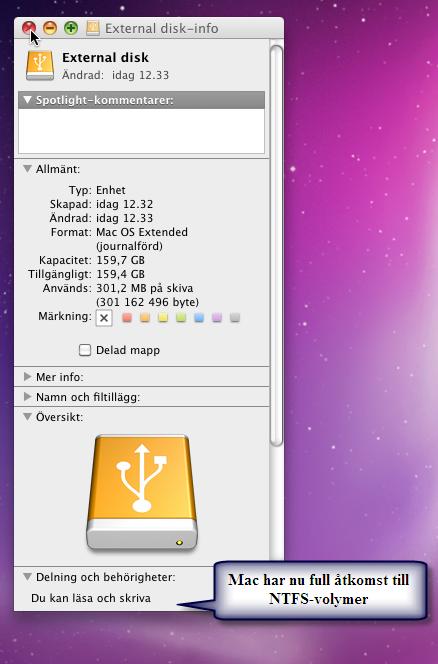Click the Skapad value idag 12.32
This screenshot has height=664, width=438.
click(125, 204)
